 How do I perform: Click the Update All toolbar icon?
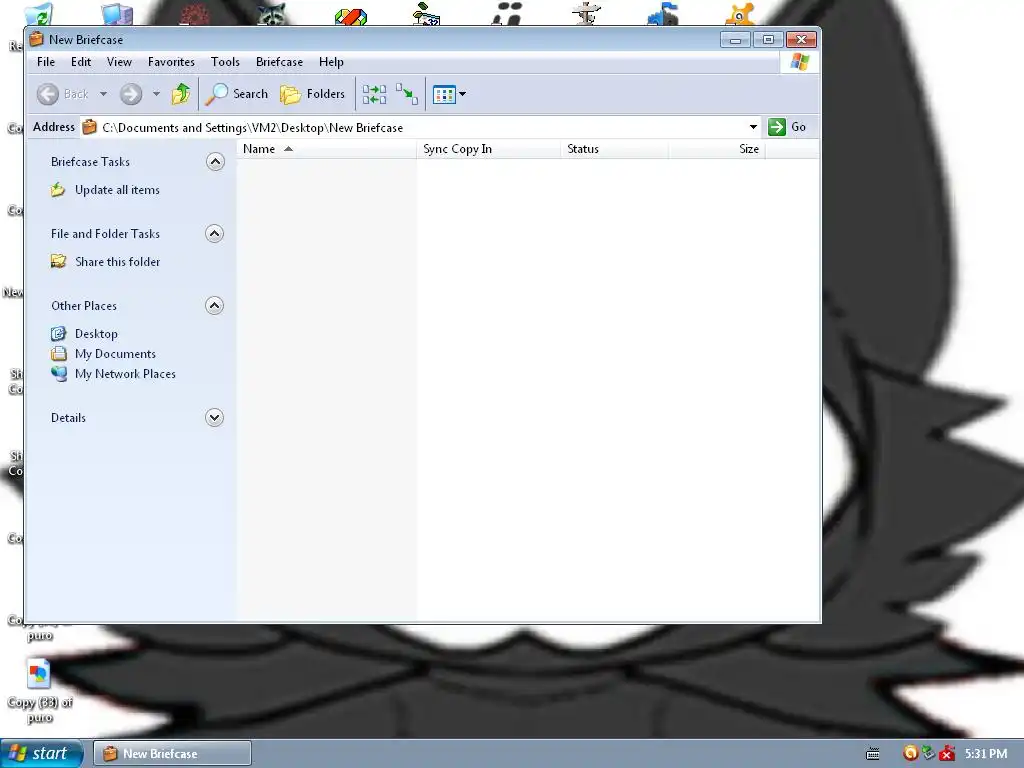[374, 94]
